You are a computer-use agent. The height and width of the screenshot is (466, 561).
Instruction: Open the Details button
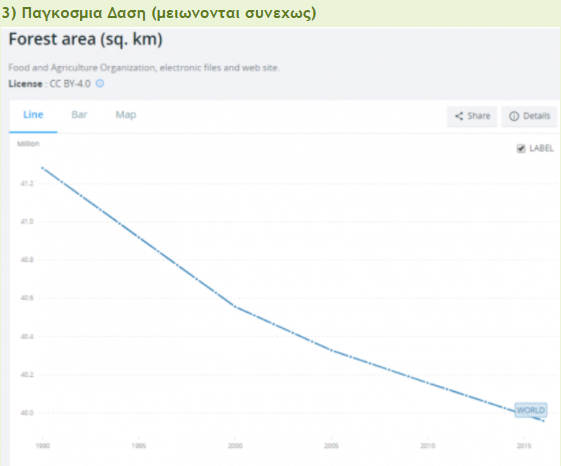529,116
